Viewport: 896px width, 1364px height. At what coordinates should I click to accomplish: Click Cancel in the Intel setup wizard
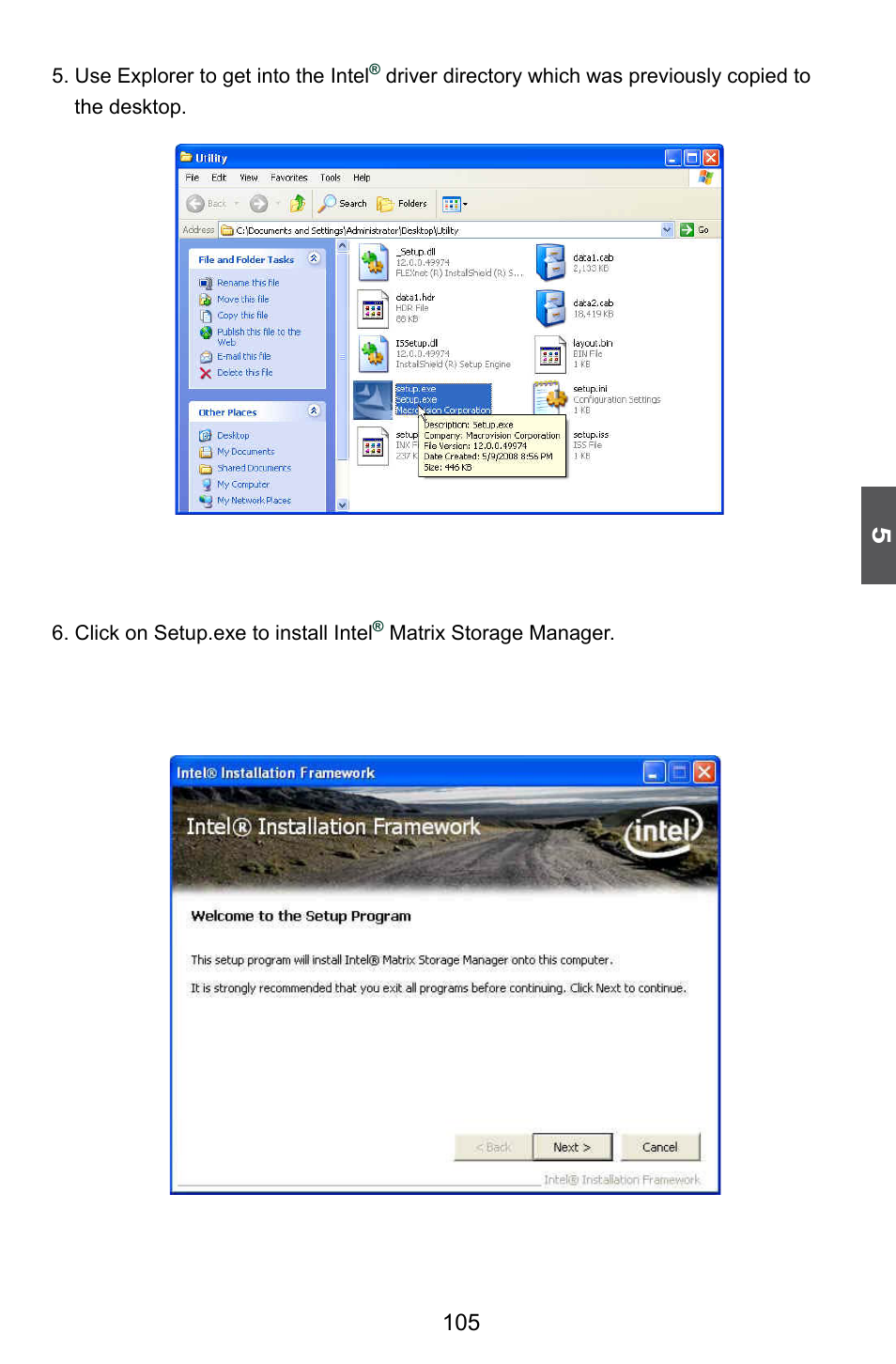(x=659, y=1147)
